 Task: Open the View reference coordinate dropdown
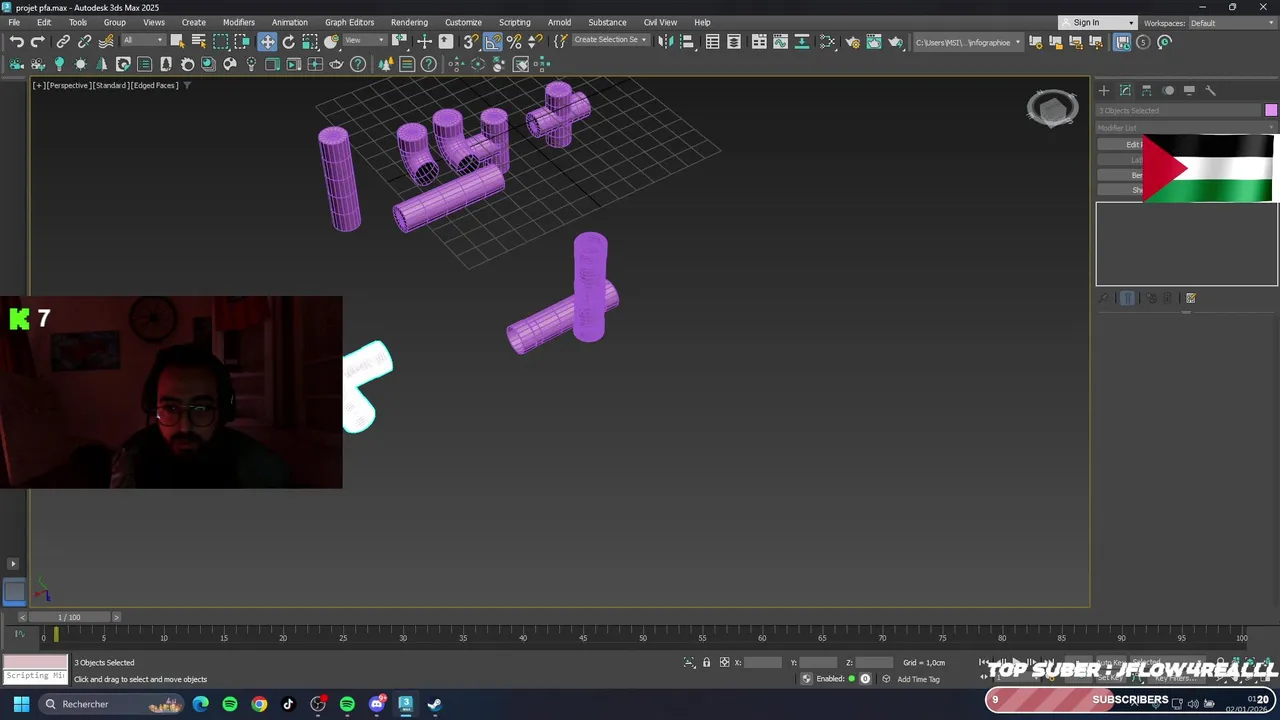[x=365, y=40]
